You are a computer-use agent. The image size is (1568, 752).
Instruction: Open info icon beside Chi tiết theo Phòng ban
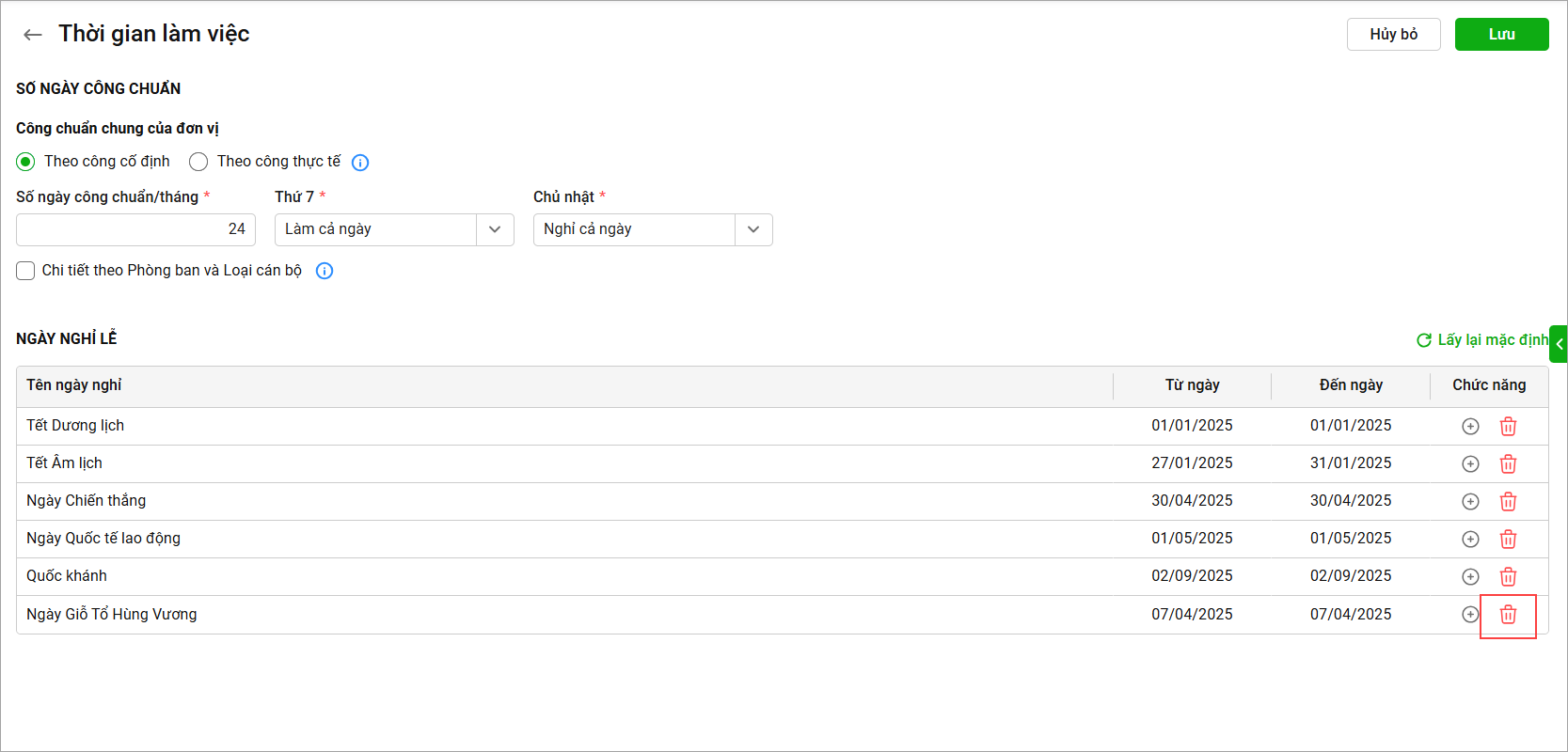325,271
